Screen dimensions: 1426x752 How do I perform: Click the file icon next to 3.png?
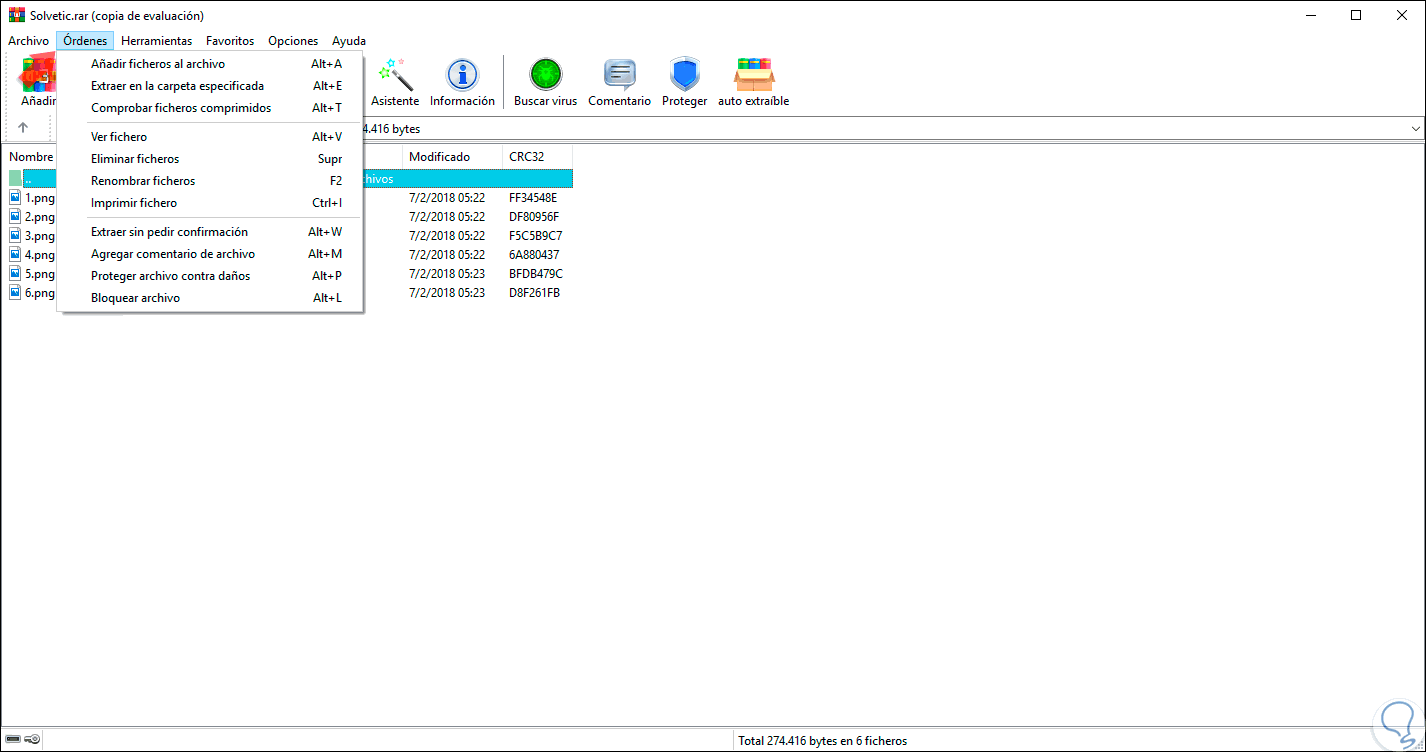coord(15,235)
